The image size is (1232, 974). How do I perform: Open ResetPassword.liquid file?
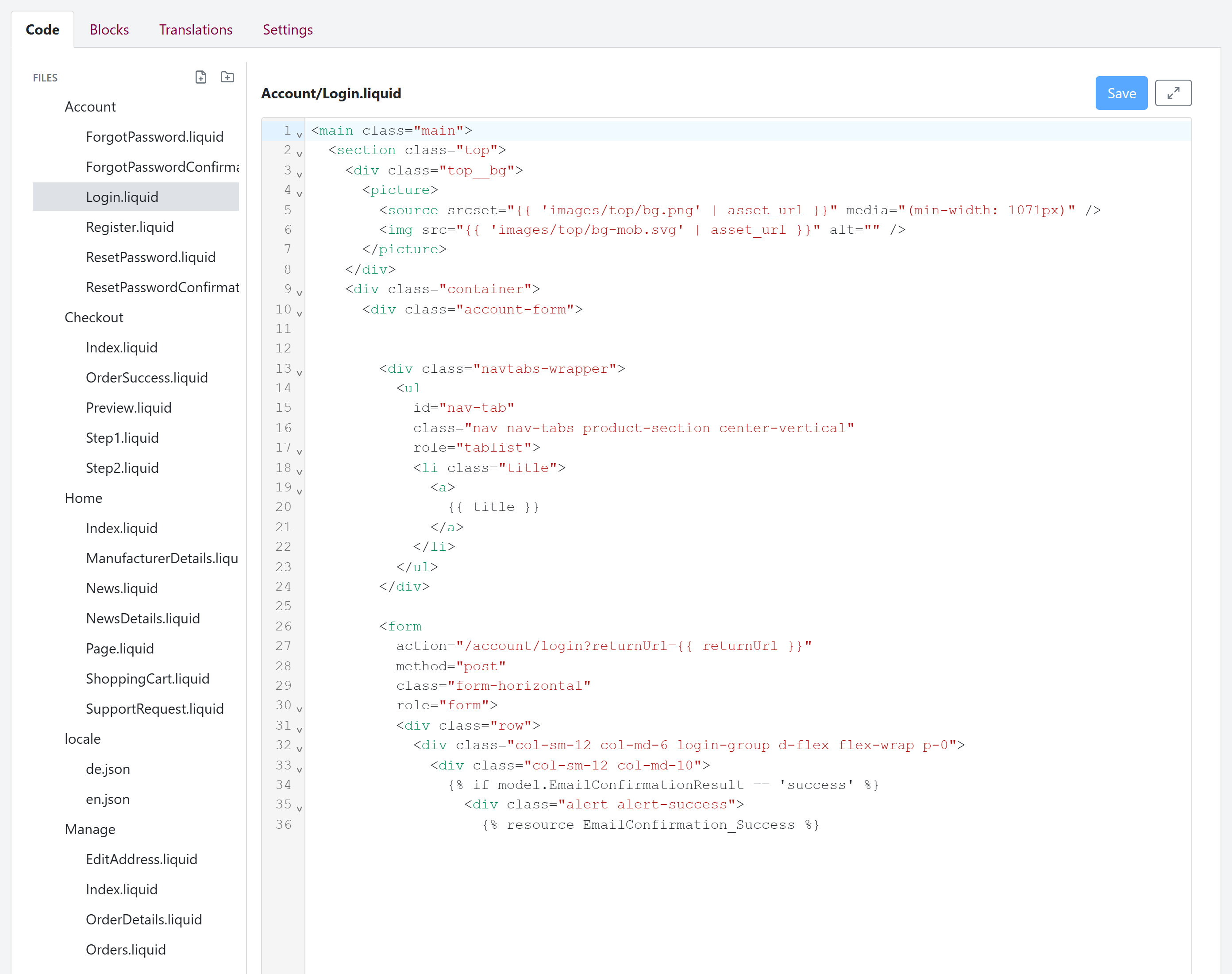tap(150, 257)
